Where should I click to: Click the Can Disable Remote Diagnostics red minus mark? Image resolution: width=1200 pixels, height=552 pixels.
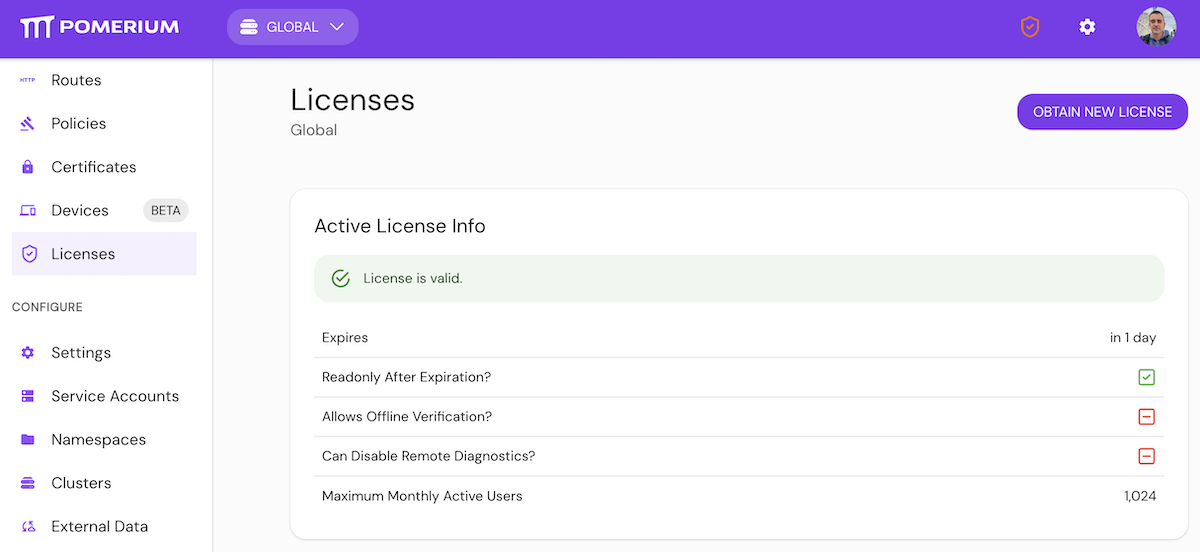click(x=1146, y=456)
